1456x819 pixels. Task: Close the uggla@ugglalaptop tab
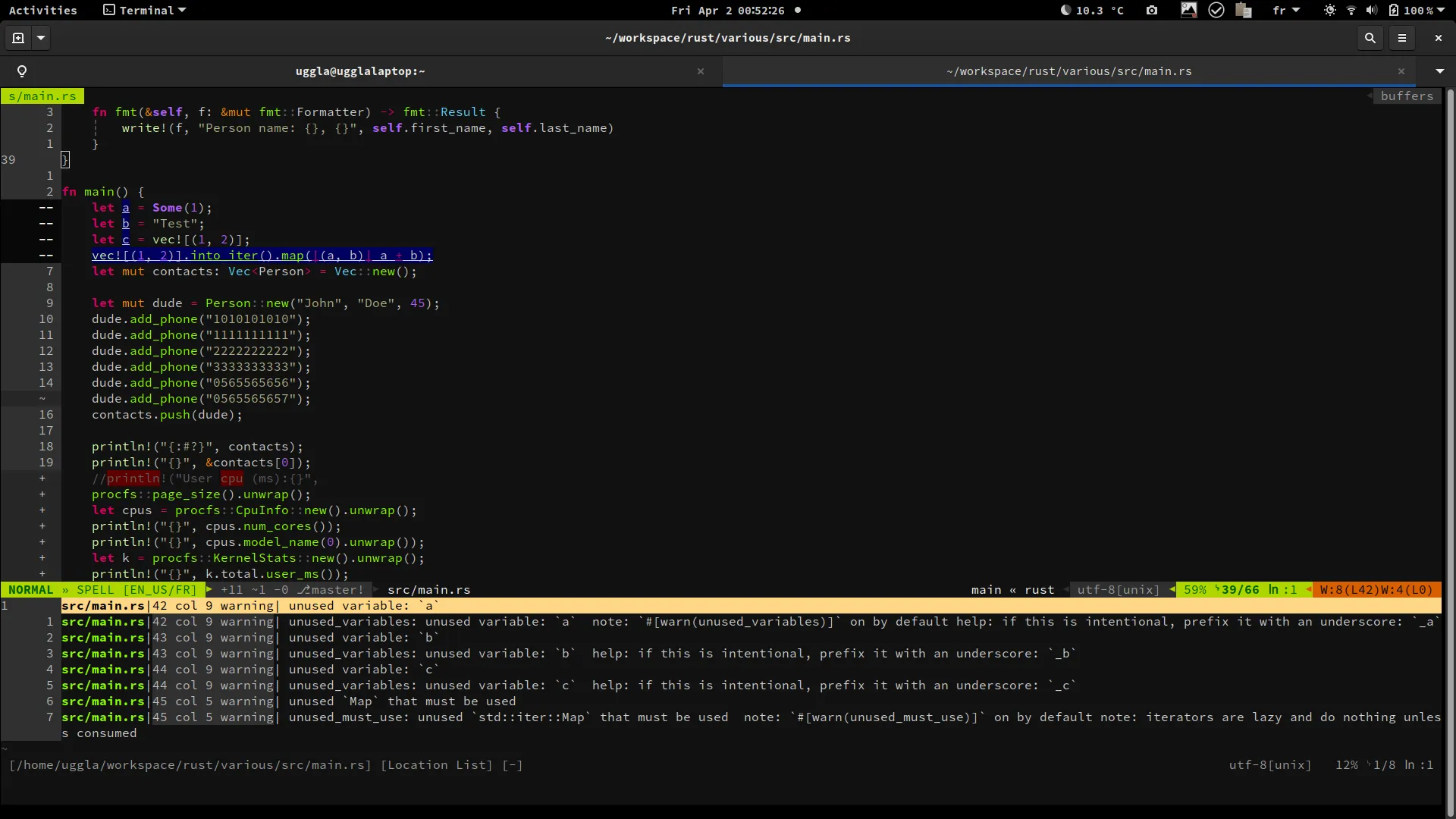click(701, 71)
